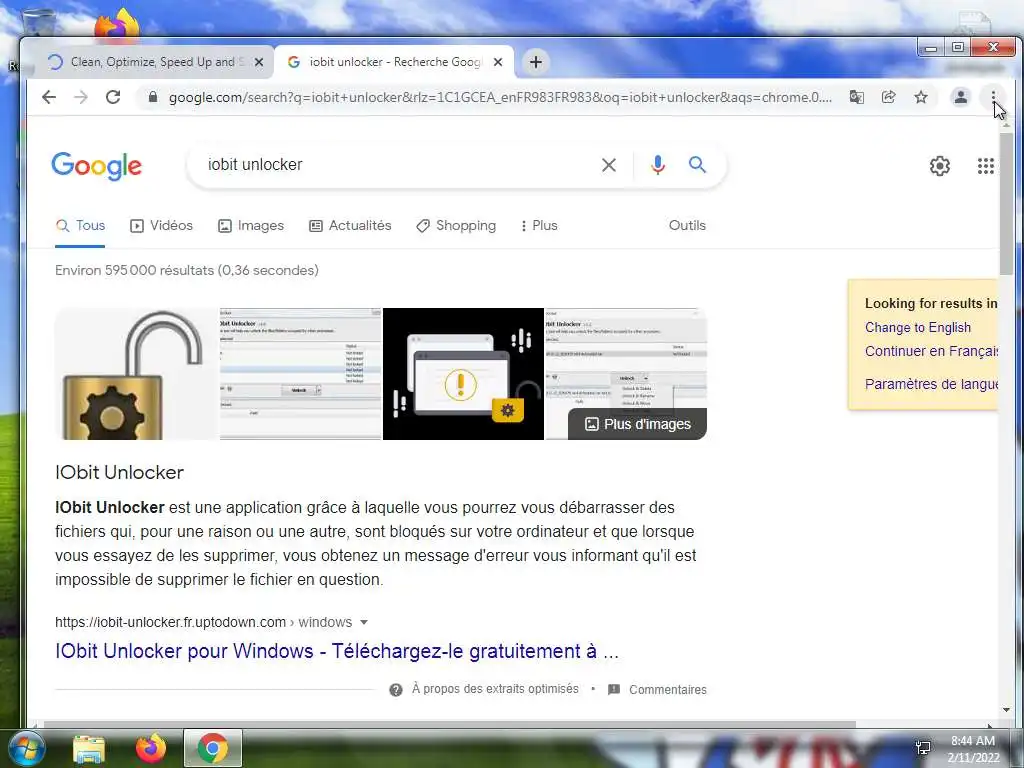Screen dimensions: 1024x768
Task: Click the vertical scrollbar thumb
Action: point(1006,202)
